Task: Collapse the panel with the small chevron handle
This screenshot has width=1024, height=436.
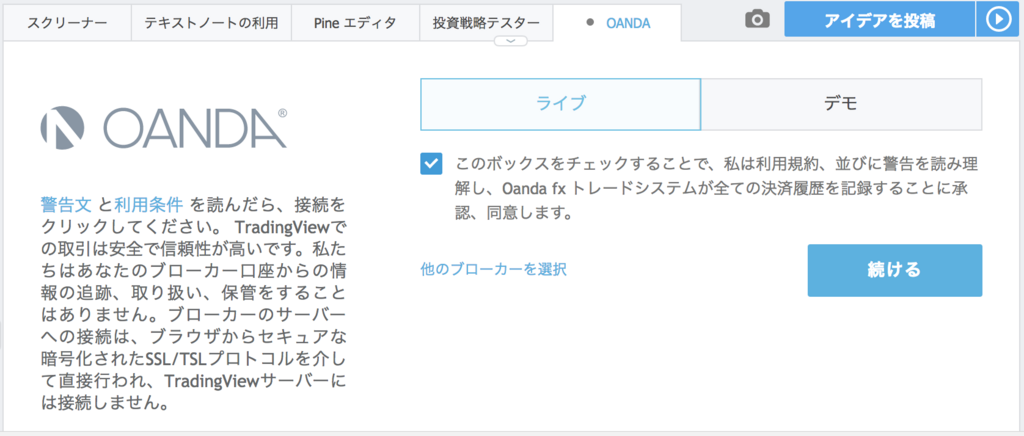Action: (x=511, y=40)
